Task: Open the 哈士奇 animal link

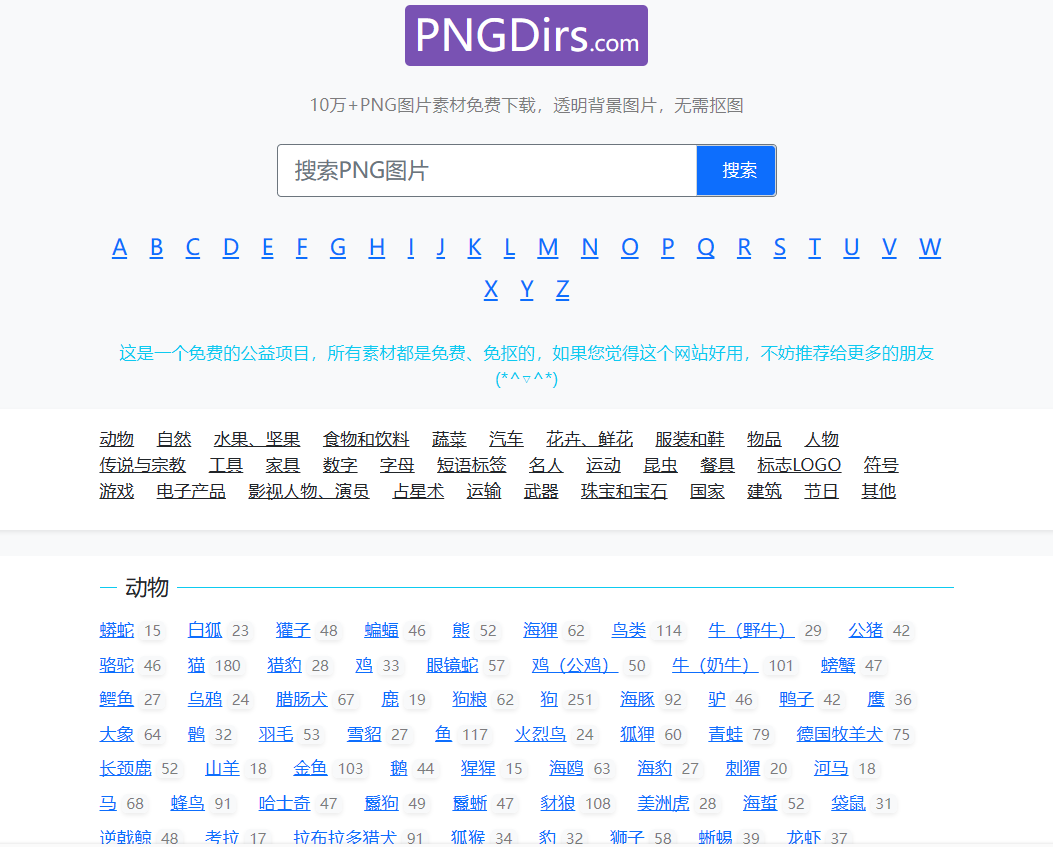Action: click(284, 803)
